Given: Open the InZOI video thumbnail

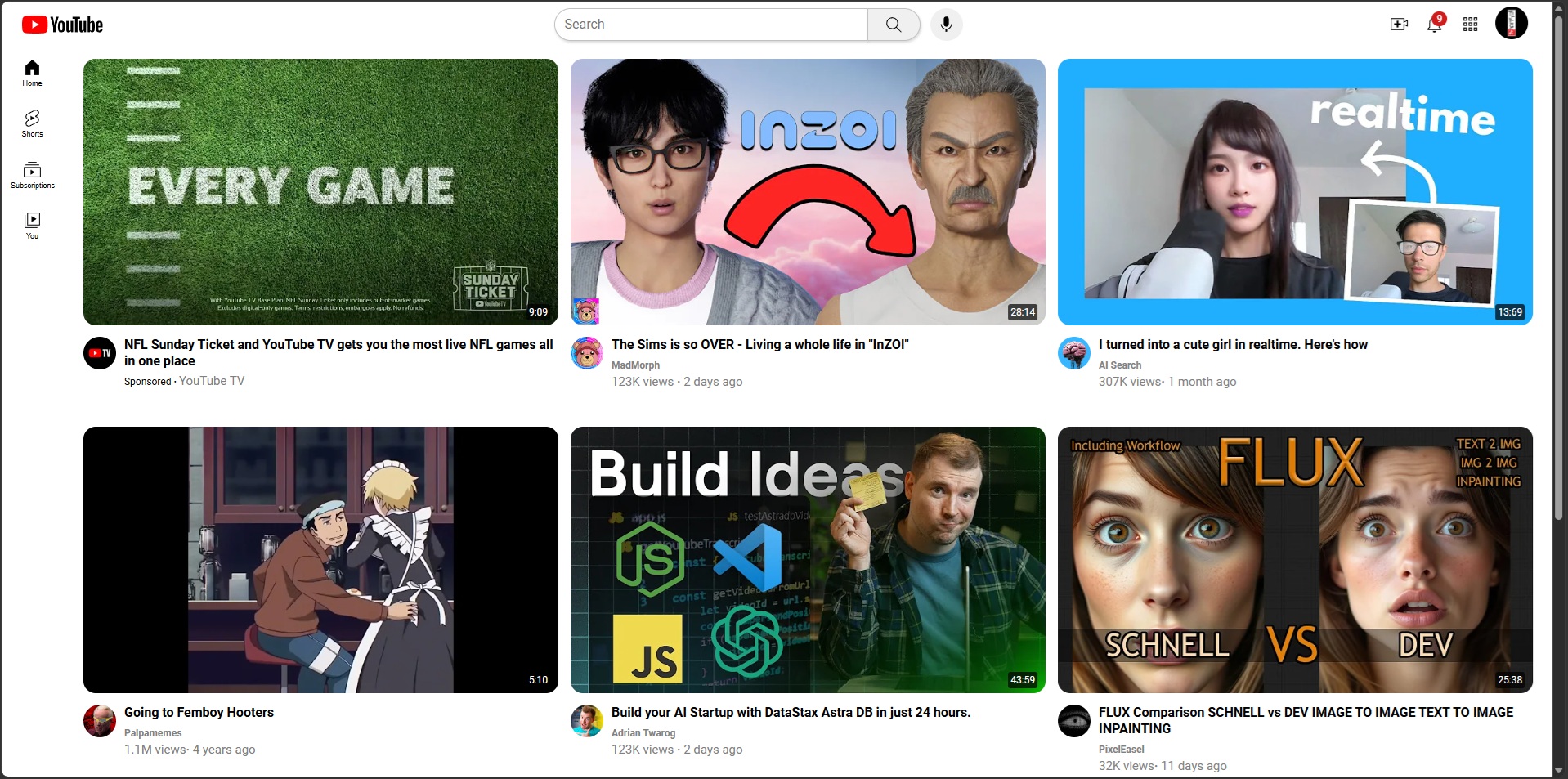Looking at the screenshot, I should pos(808,192).
